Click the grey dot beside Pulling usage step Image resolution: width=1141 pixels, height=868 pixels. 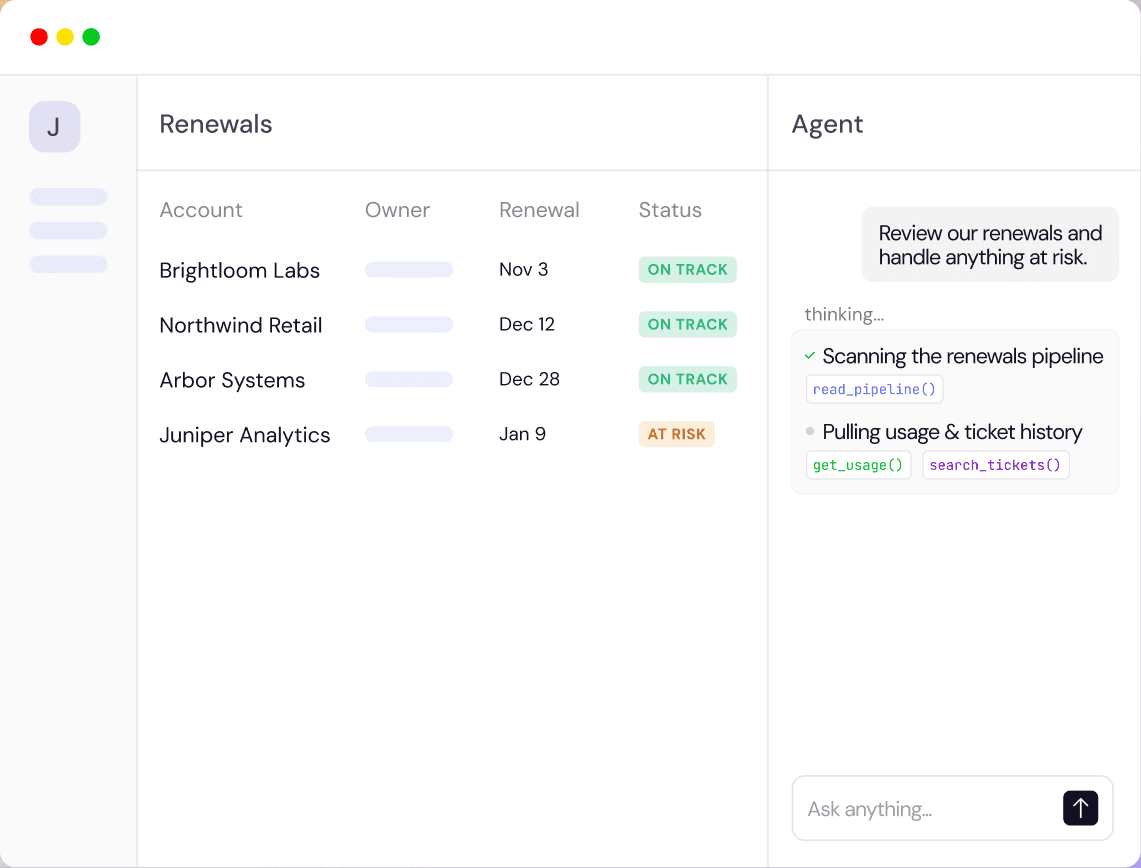(810, 431)
